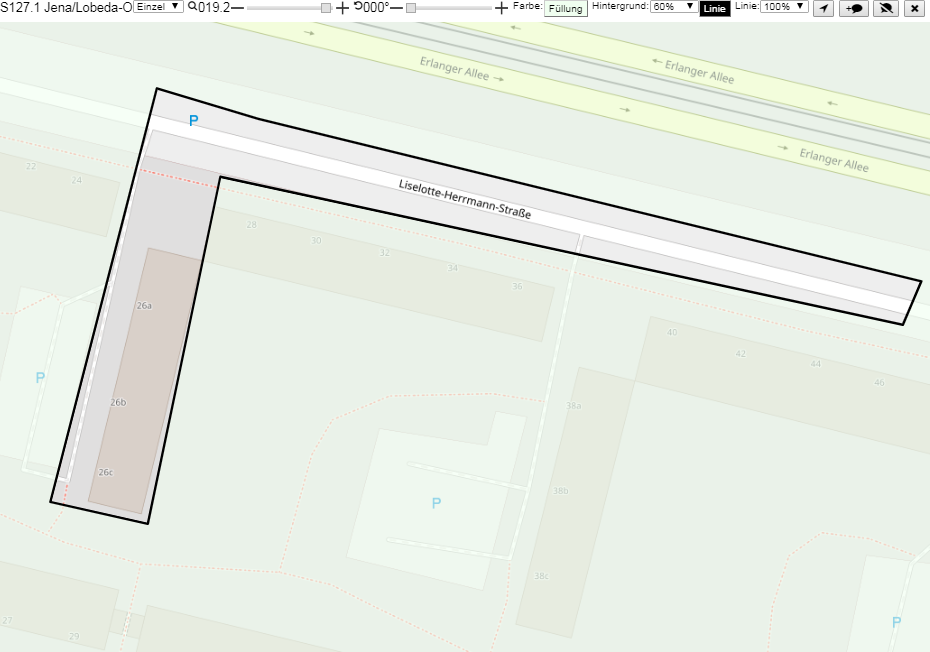Click the crossed-out hide icon button
The width and height of the screenshot is (930, 652).
point(886,8)
